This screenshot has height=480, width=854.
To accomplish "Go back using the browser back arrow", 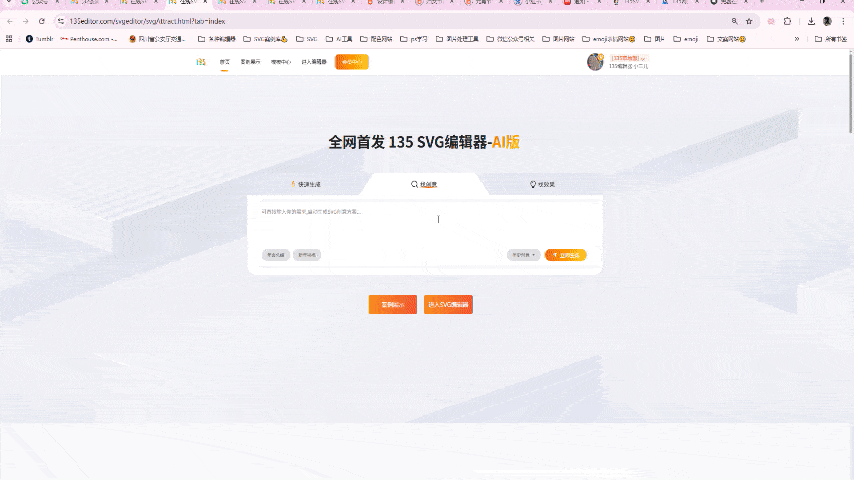I will point(10,21).
